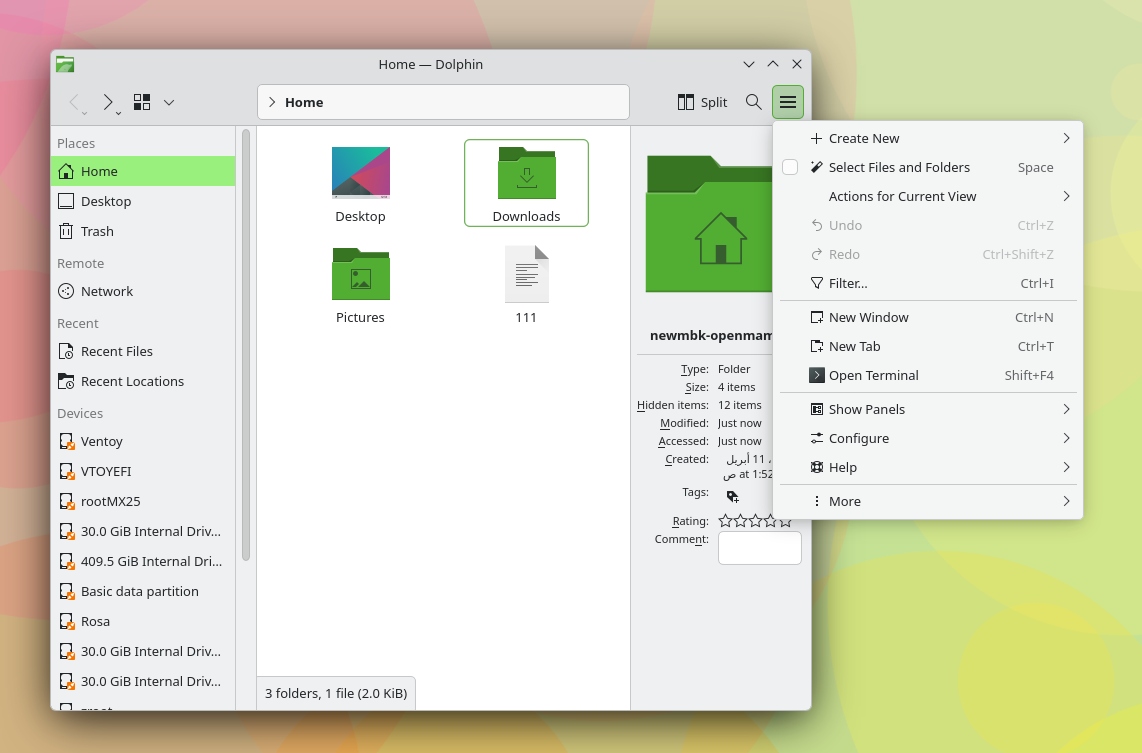Go back using the back arrow
The image size is (1142, 753).
pos(74,102)
